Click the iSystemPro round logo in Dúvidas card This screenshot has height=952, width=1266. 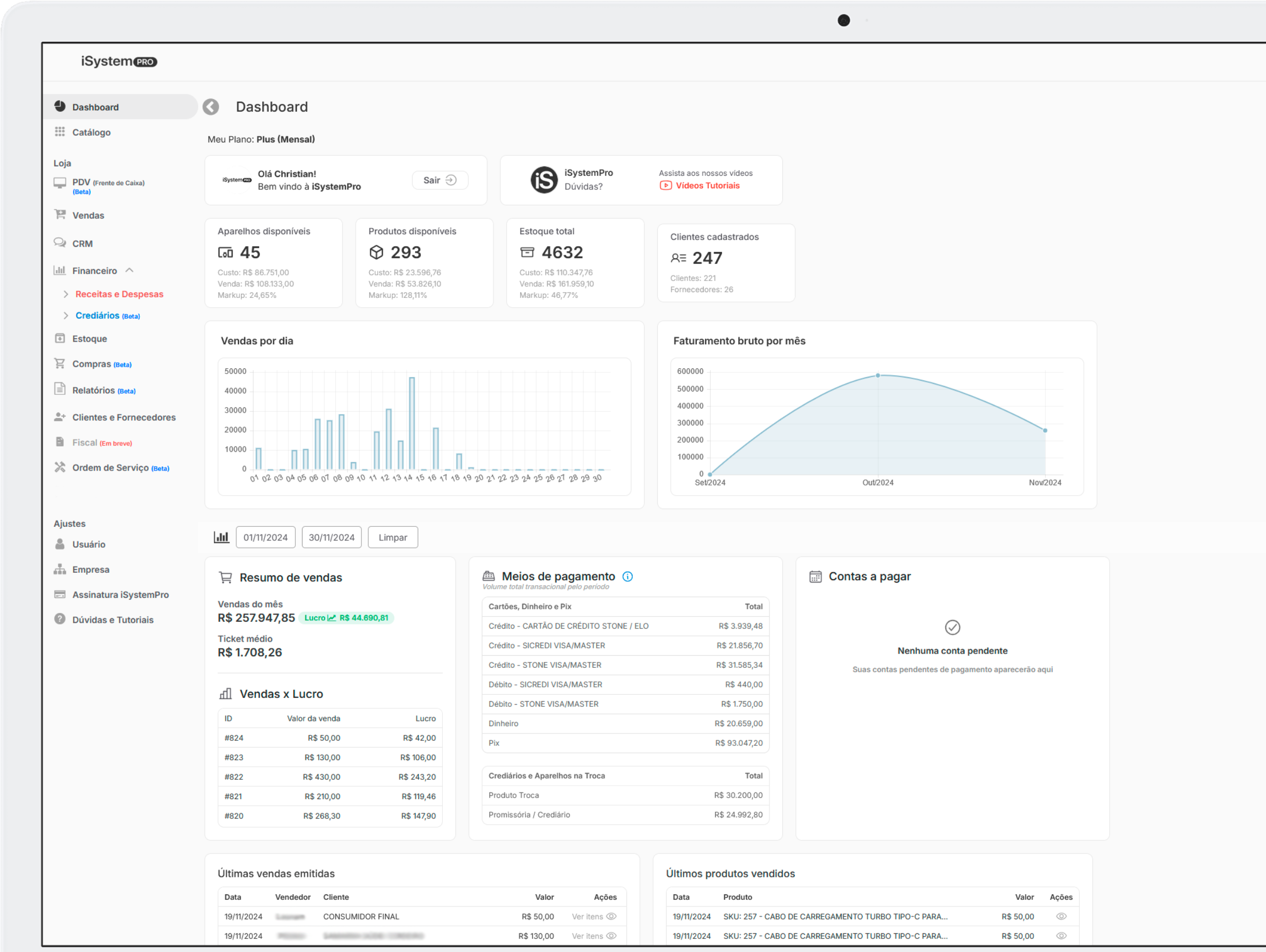(x=544, y=180)
